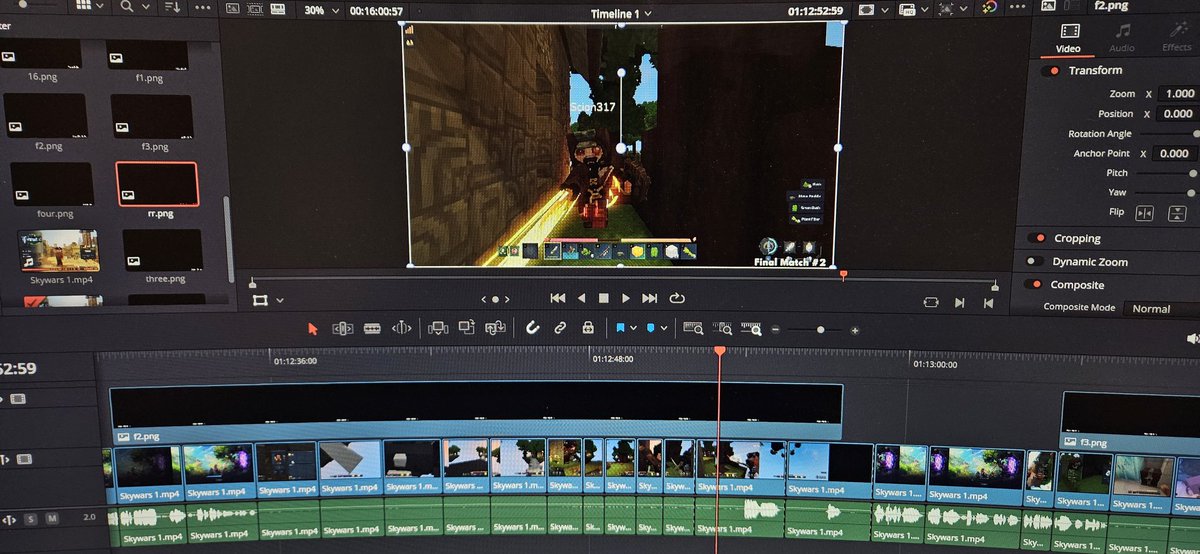Expand the Dynamic Zoom section header
Image resolution: width=1200 pixels, height=554 pixels.
click(x=1090, y=262)
